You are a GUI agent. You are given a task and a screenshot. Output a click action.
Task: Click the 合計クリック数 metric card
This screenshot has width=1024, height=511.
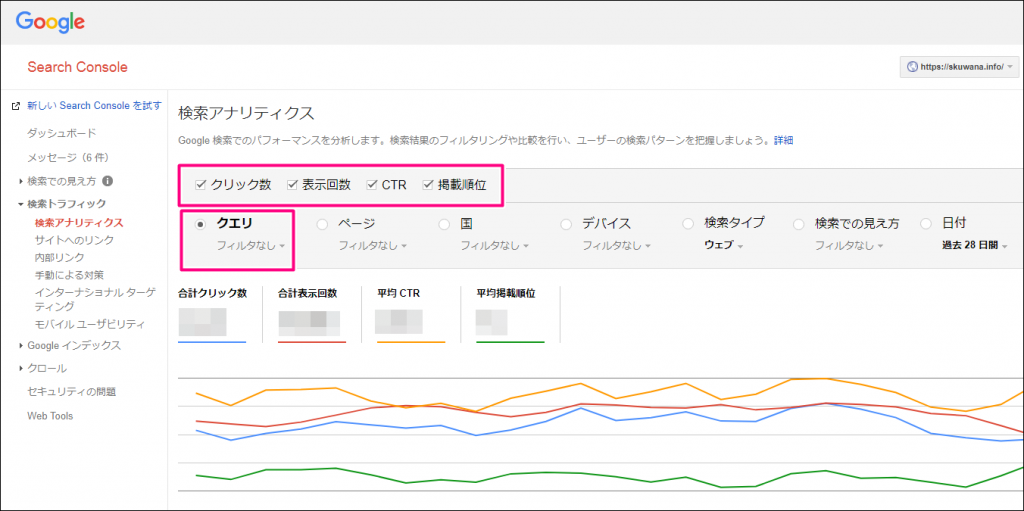click(212, 314)
